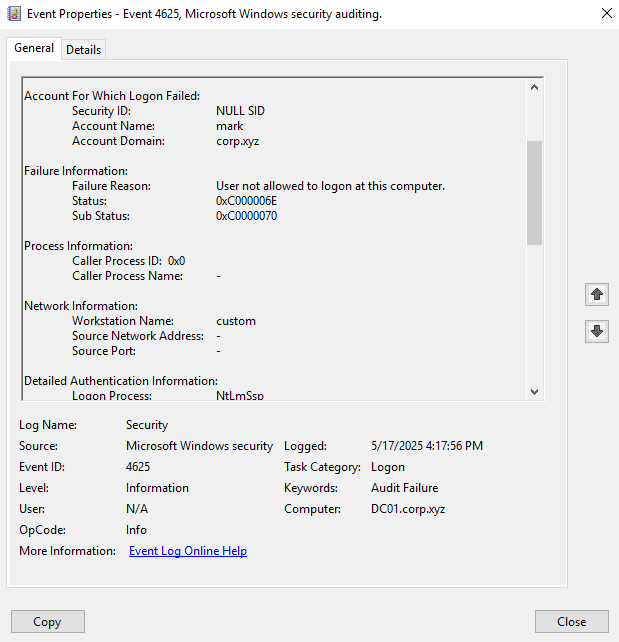Screen dimensions: 619x642
Task: Click the Computer value DC01.corp.xyz
Action: (408, 509)
